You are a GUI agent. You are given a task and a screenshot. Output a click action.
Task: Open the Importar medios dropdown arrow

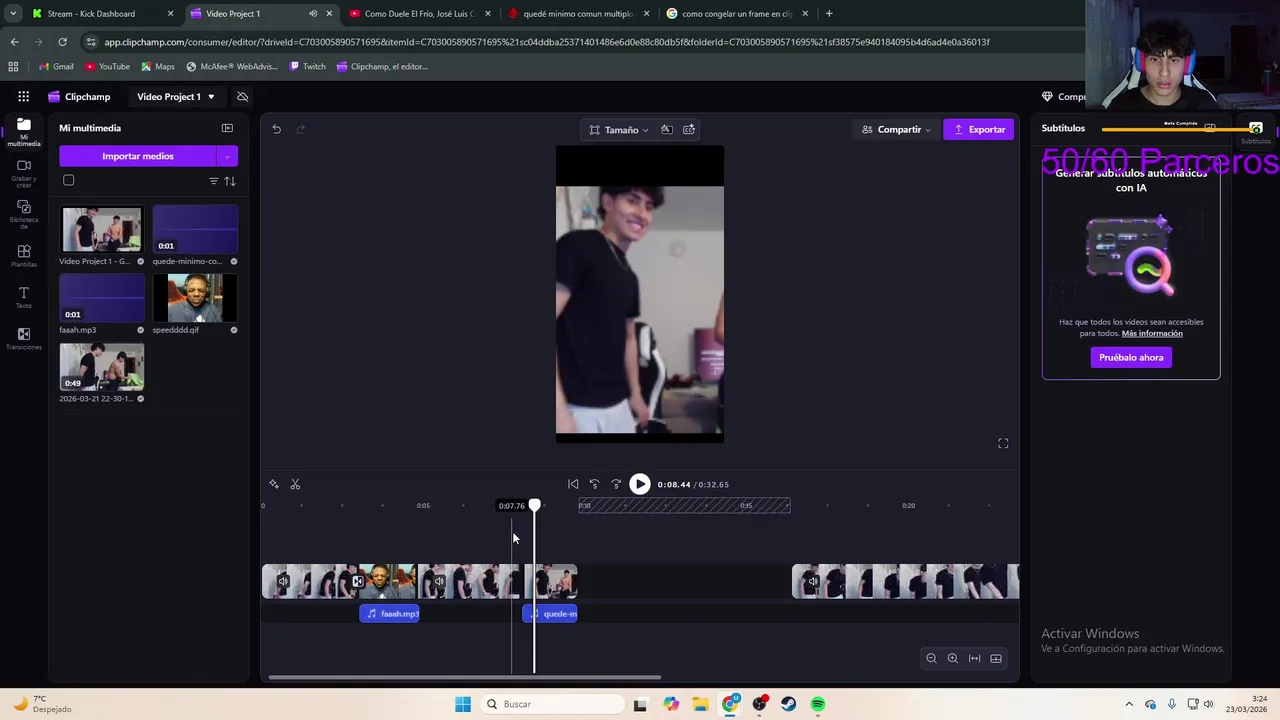pos(227,156)
